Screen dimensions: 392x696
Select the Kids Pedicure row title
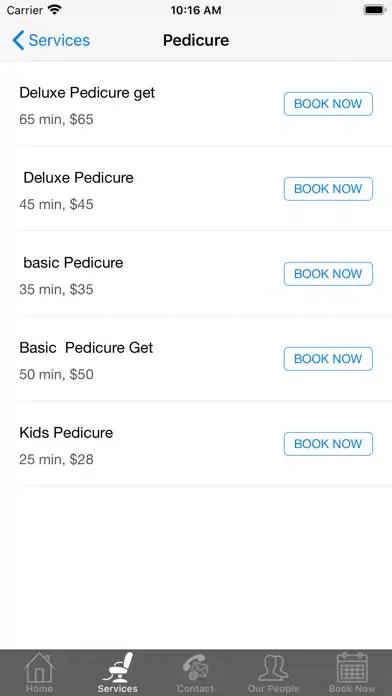tap(66, 432)
